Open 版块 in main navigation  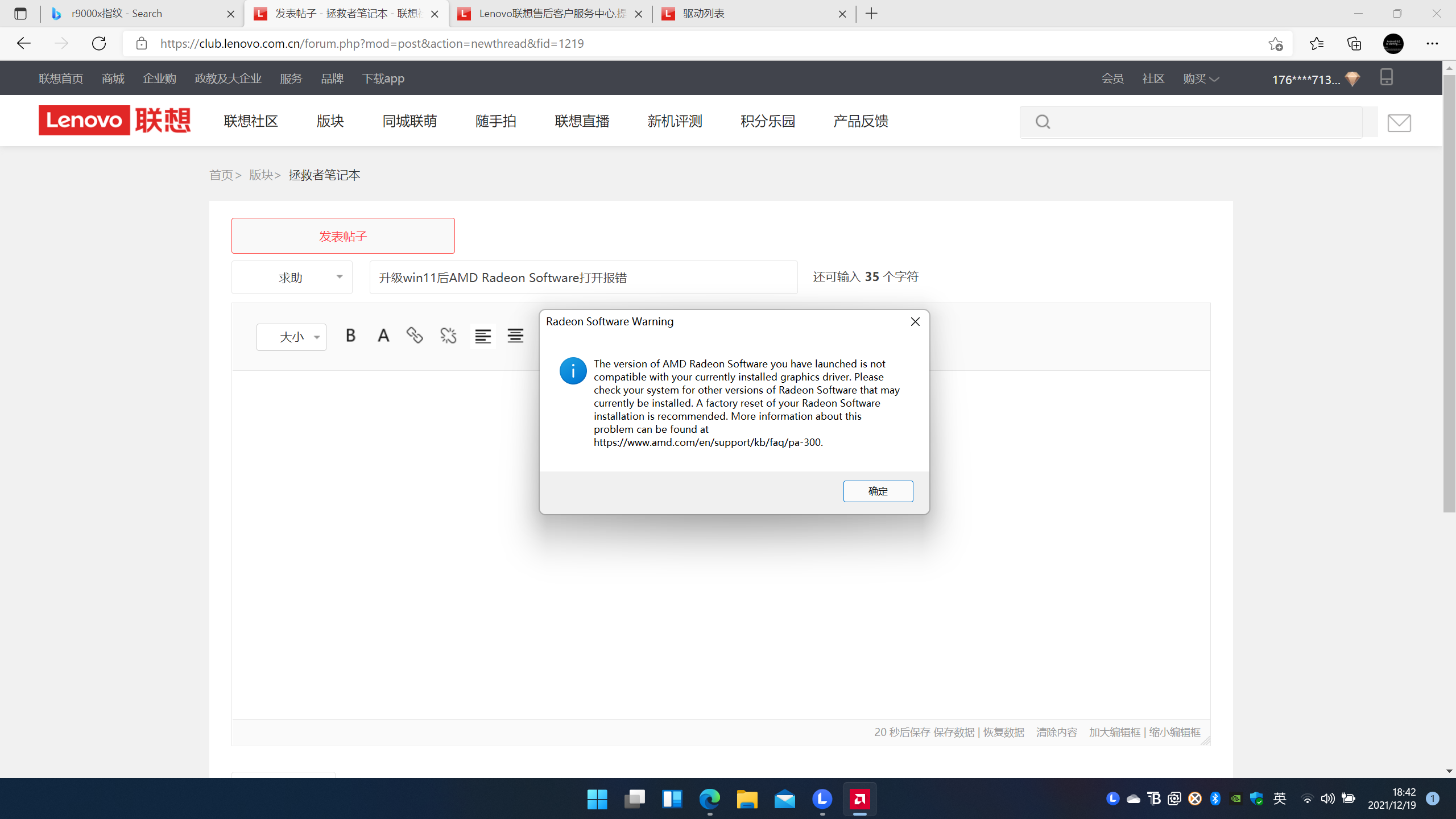click(330, 121)
